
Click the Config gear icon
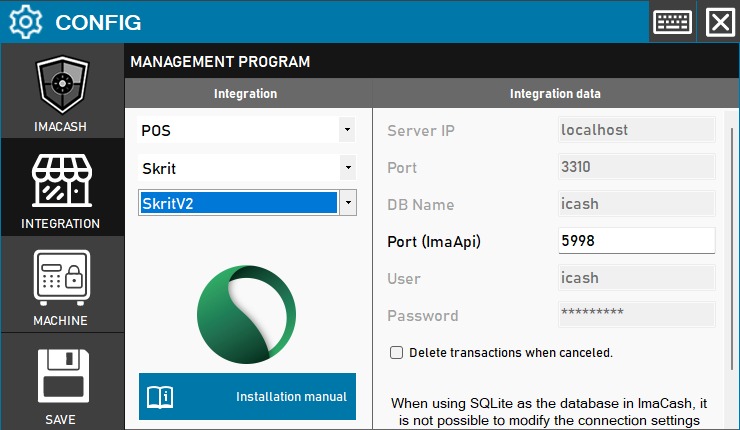point(25,22)
